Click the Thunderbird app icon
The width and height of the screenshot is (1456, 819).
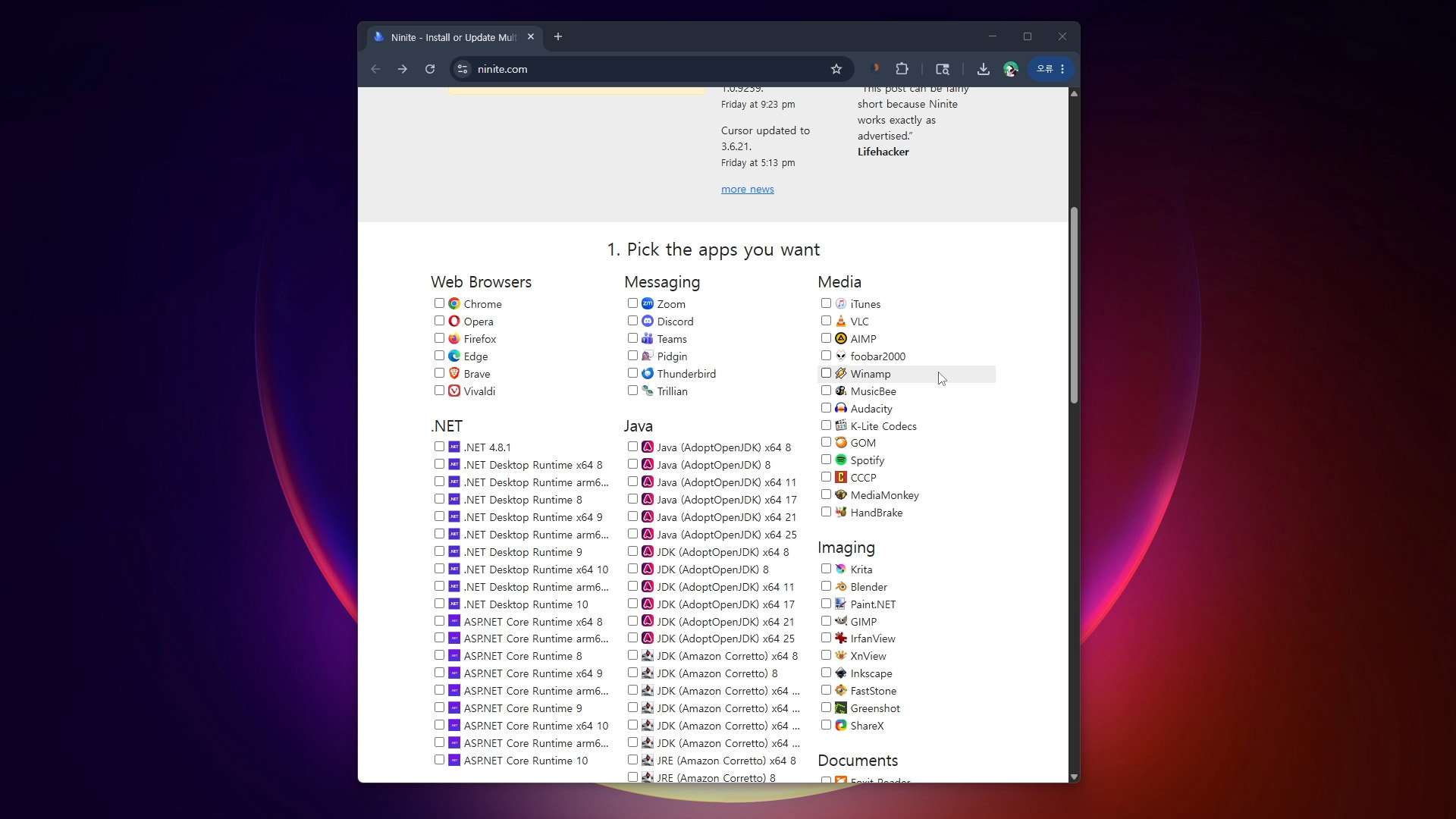click(x=648, y=373)
